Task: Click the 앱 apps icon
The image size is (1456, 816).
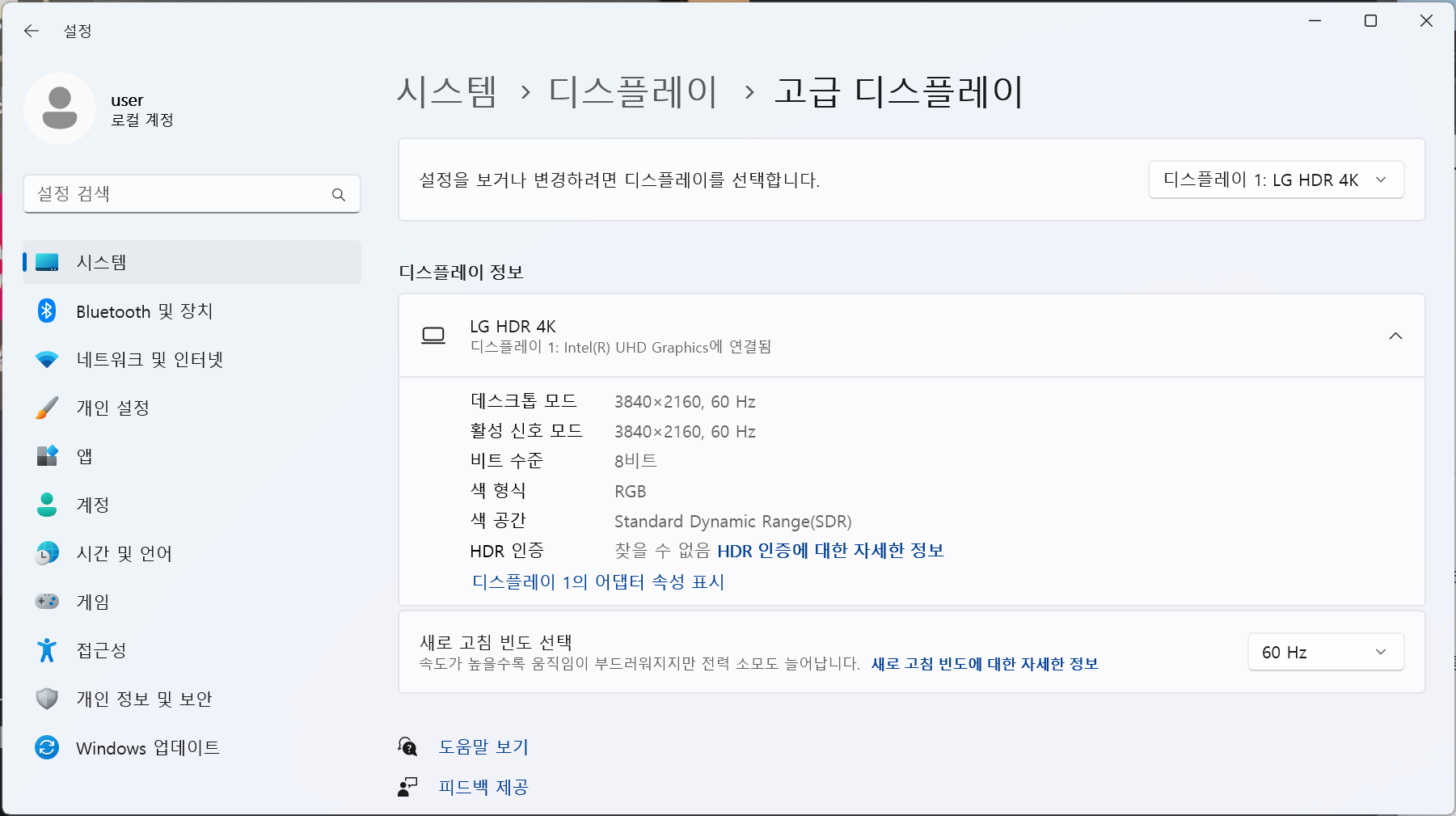Action: pyautogui.click(x=47, y=456)
